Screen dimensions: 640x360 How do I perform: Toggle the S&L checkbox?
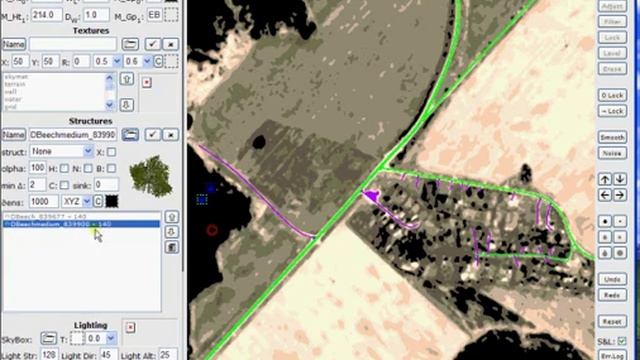[x=622, y=341]
